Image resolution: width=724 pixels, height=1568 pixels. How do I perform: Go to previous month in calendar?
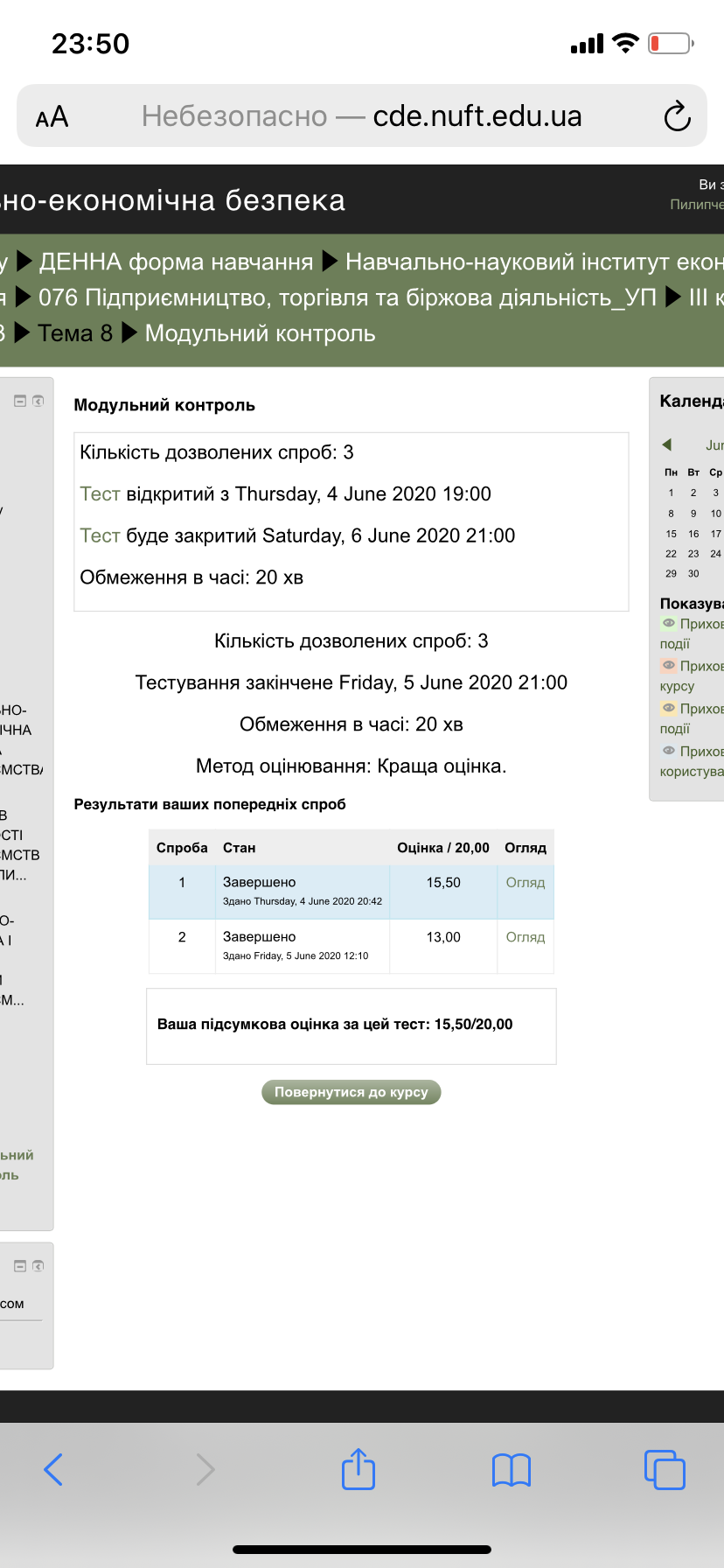coord(667,444)
